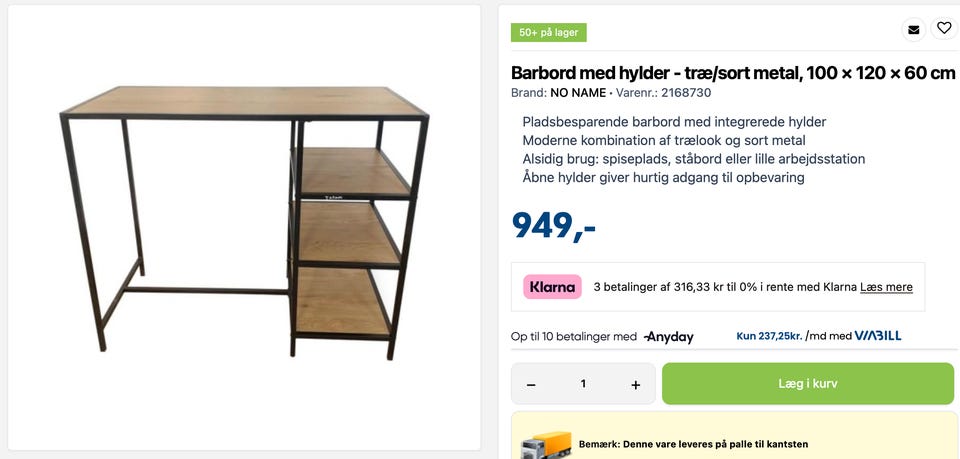Click the Anyday payment logo
960x459 pixels.
pos(669,337)
